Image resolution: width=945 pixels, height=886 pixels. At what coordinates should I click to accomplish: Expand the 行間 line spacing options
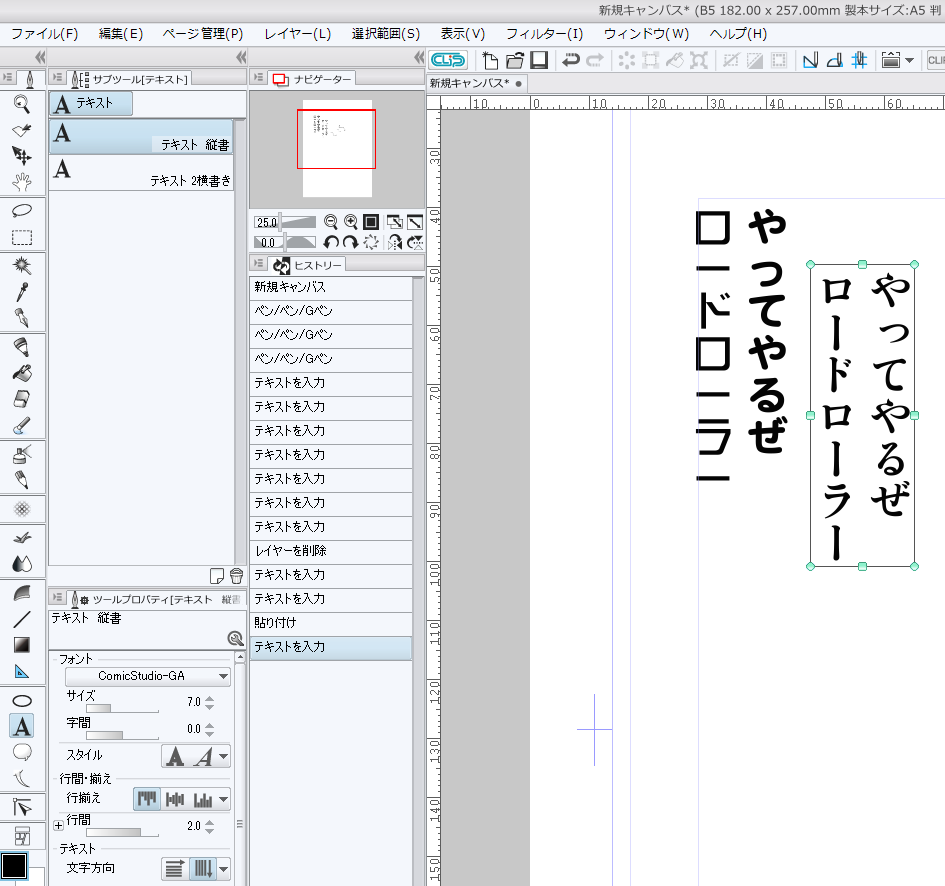58,825
